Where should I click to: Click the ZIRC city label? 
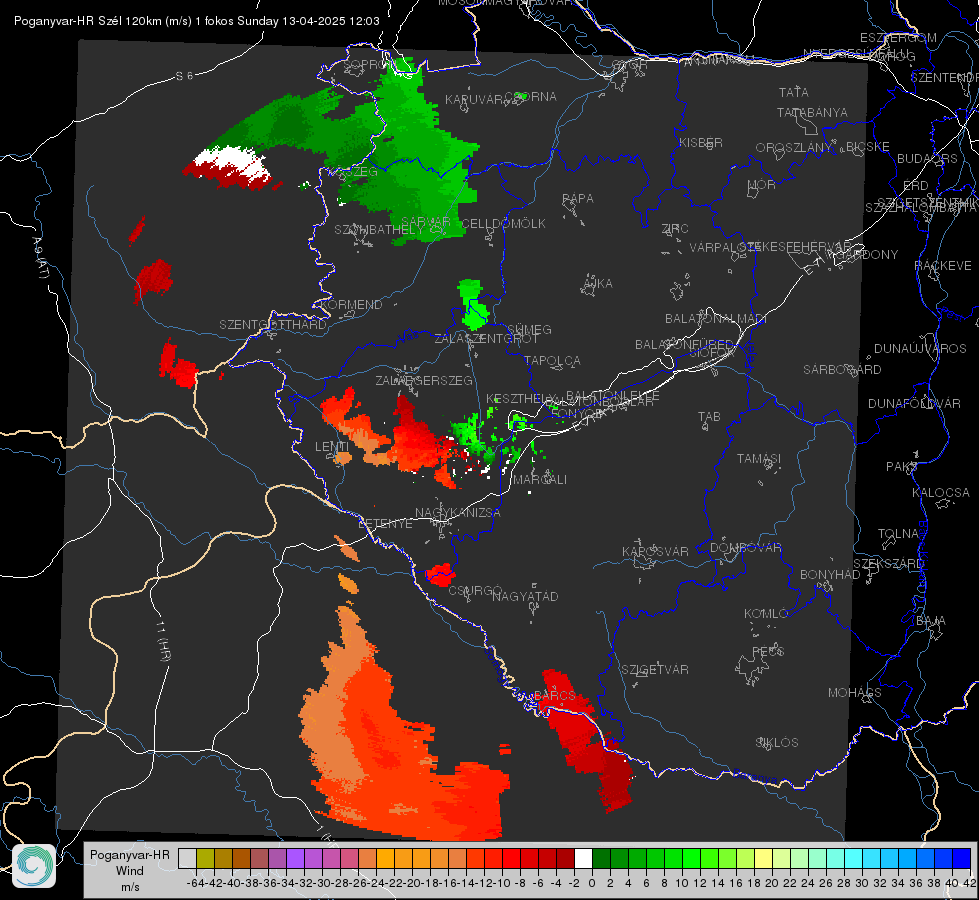675,229
